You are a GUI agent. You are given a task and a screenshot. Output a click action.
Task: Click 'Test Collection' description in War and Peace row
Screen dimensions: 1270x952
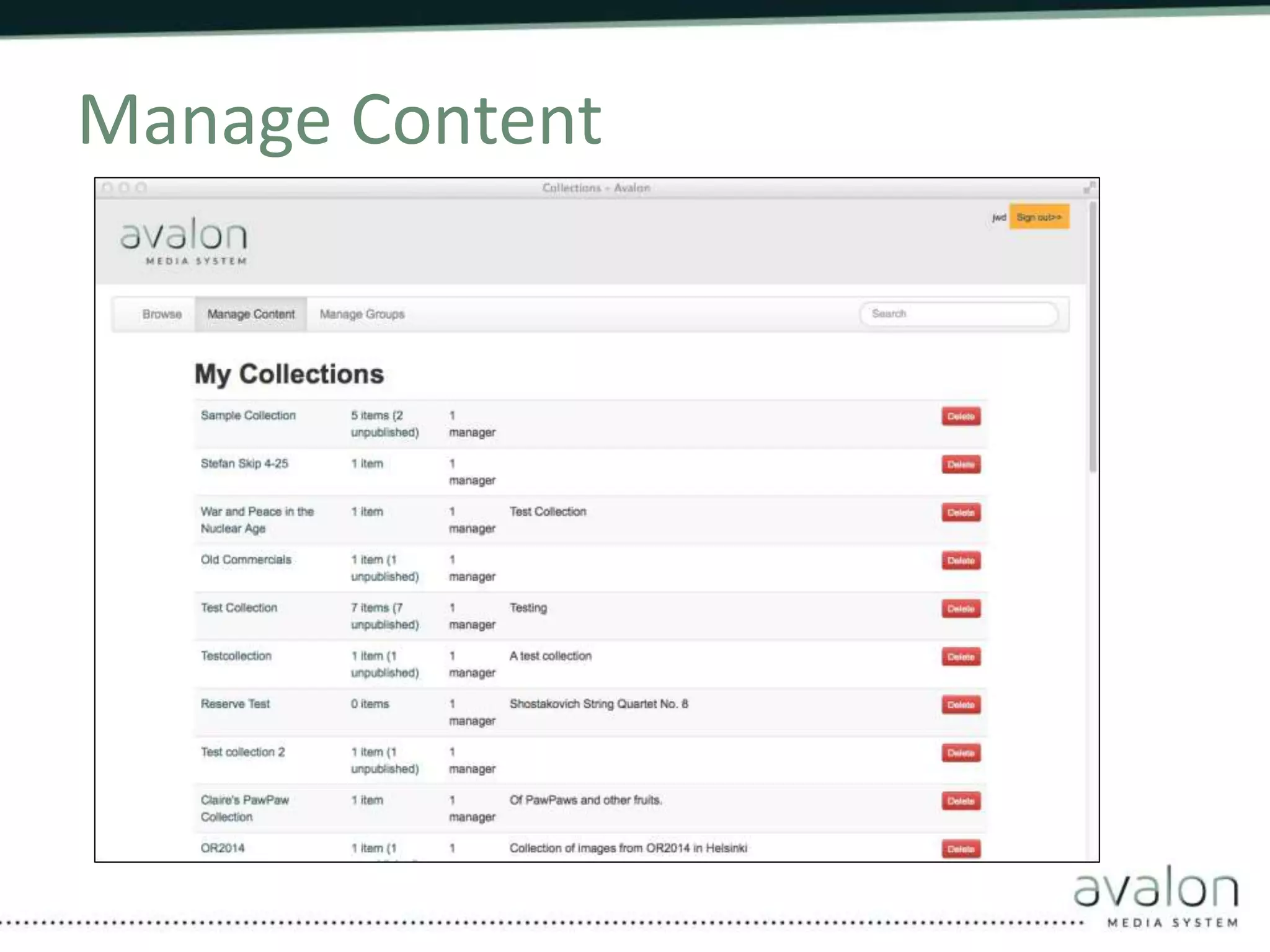[548, 512]
